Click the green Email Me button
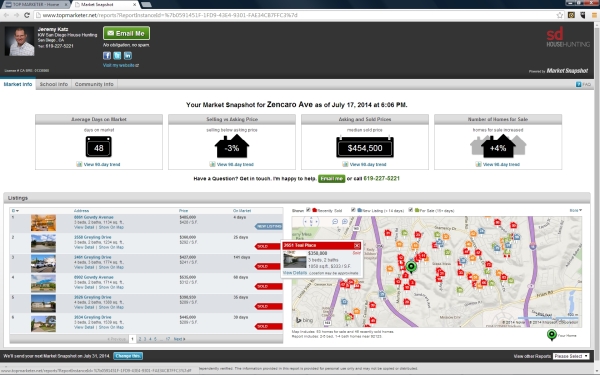 tap(126, 33)
